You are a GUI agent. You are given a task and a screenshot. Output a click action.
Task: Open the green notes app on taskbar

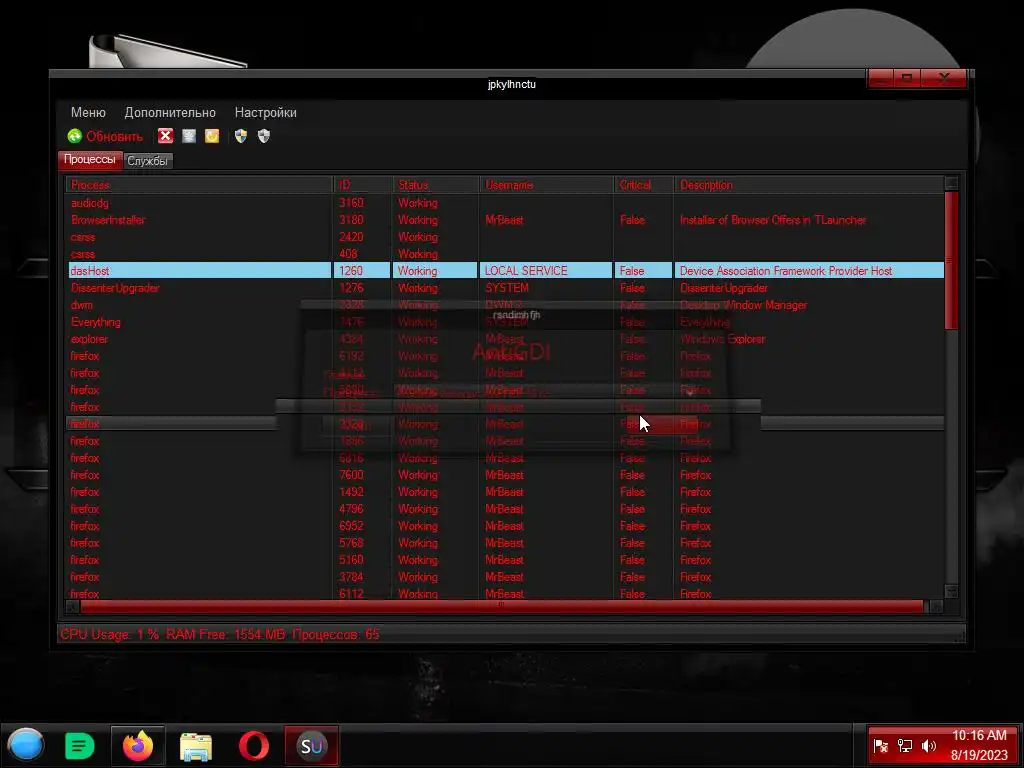tap(80, 746)
